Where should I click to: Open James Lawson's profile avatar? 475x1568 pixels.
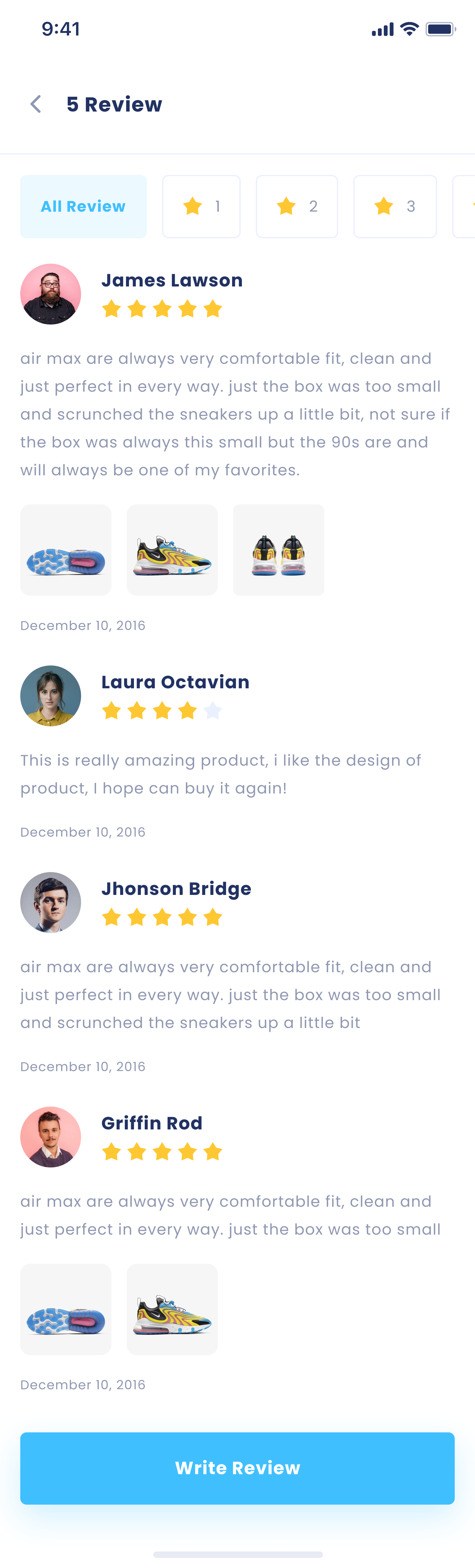(50, 294)
